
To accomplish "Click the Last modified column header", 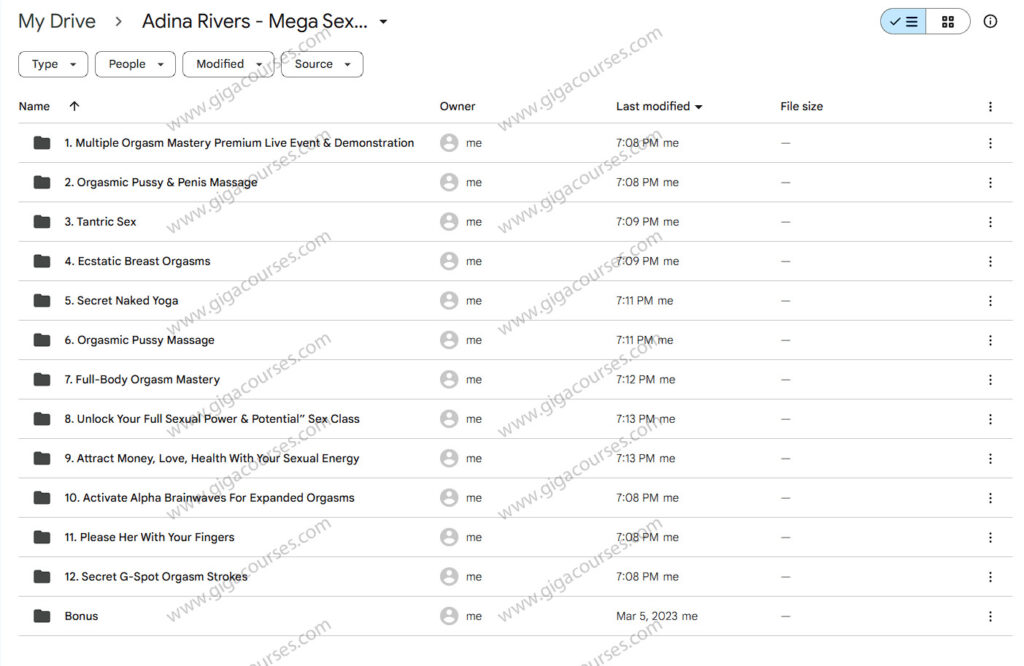I will (652, 106).
